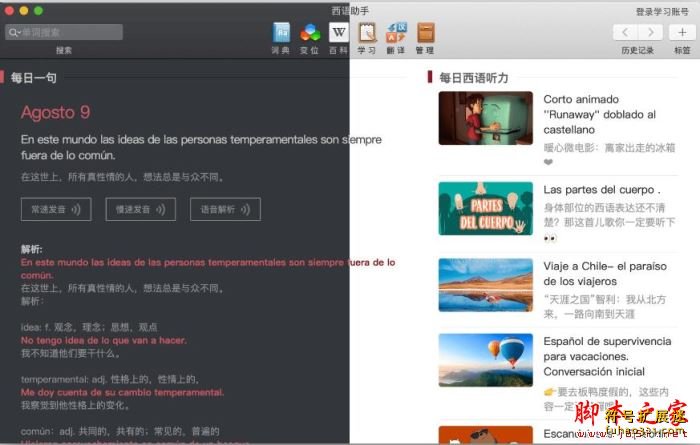Open the 翻译 translation tool

pyautogui.click(x=396, y=38)
